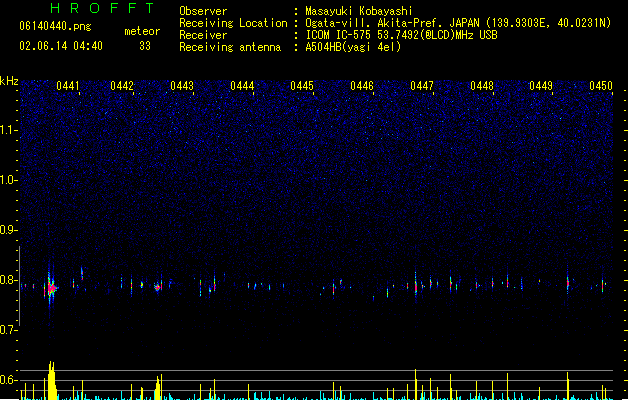Viewport: 629px width, 400px height.
Task: Click the A504HB(yagi 4el) antenna text
Action: tap(353, 47)
